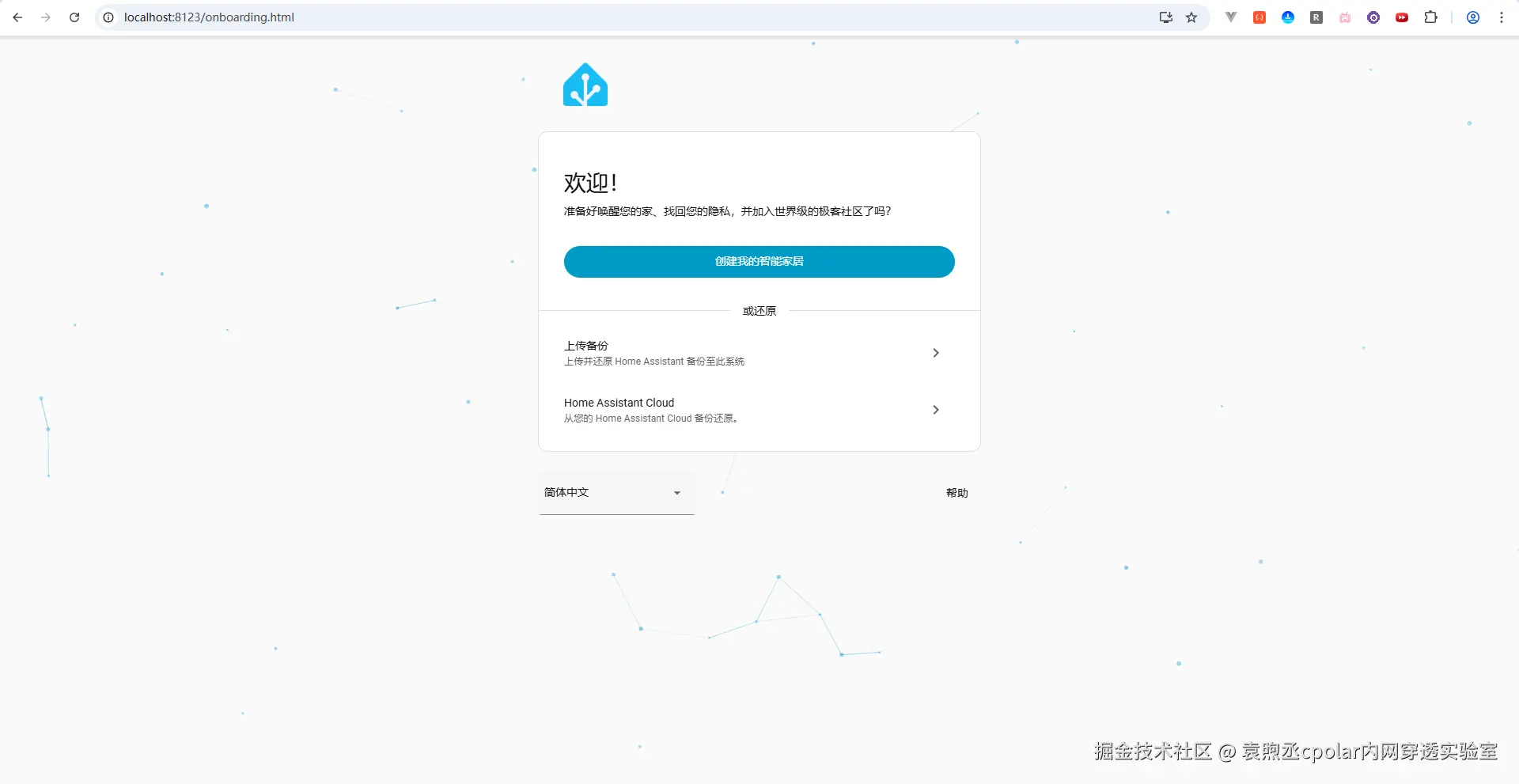The image size is (1519, 784).
Task: Open the gray Vue devtools extension
Action: point(1231,17)
